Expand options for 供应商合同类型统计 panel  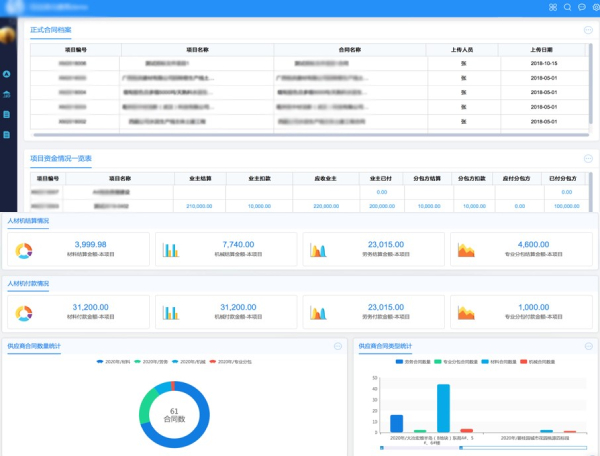click(588, 347)
